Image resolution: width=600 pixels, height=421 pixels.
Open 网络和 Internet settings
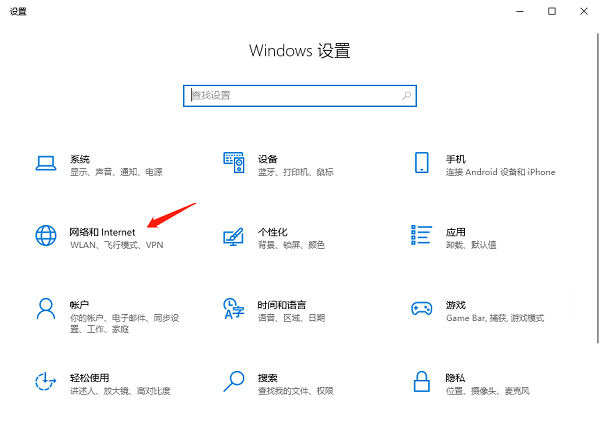coord(102,232)
